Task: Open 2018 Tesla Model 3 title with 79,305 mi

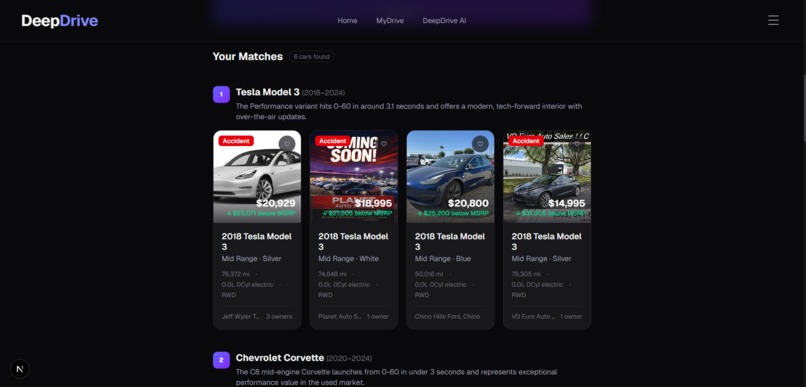Action: 546,242
